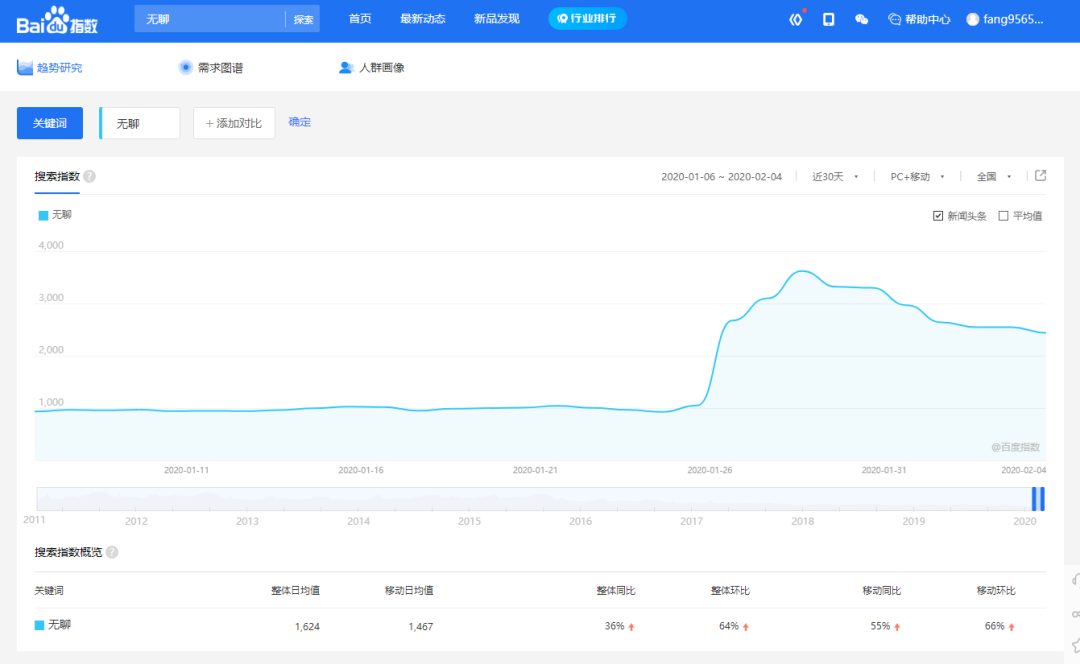Click the Baidu Index logo
This screenshot has height=664, width=1080.
click(x=56, y=19)
